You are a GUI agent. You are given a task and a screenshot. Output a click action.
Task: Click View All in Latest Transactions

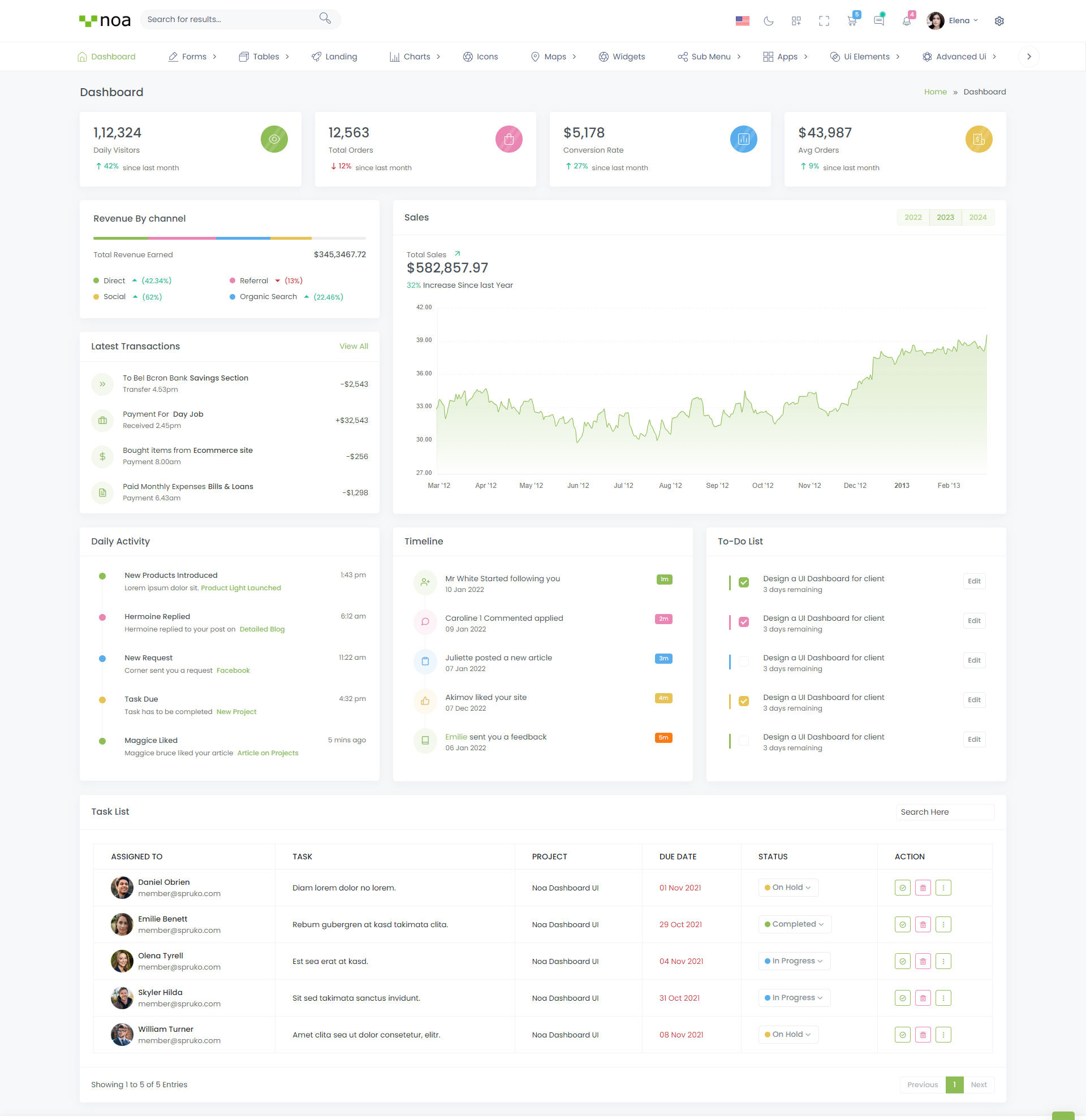click(x=354, y=346)
